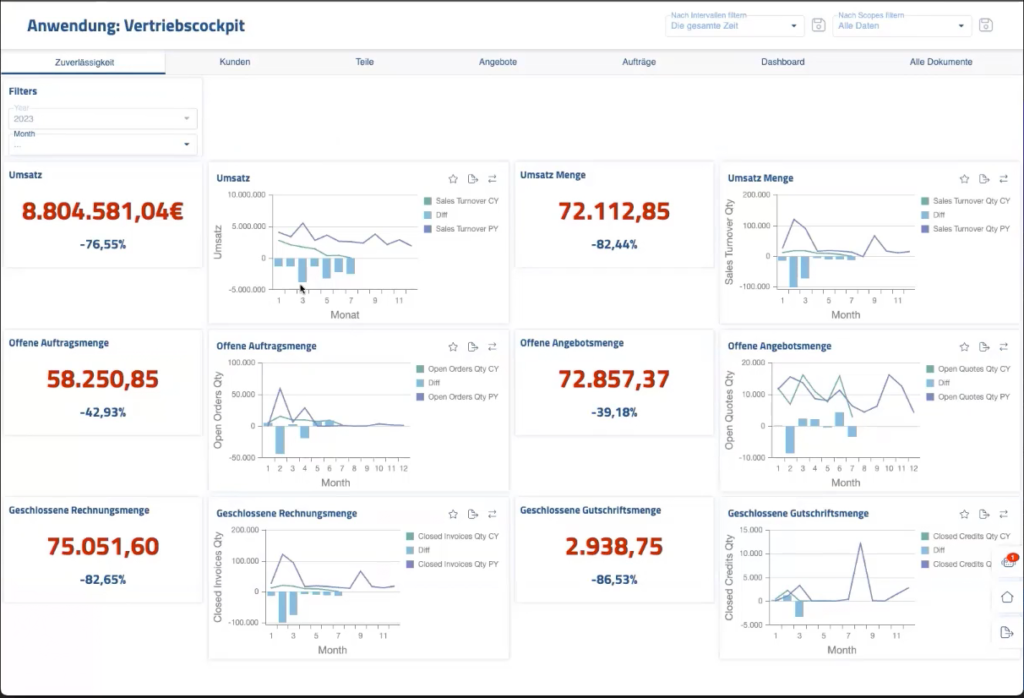Open the Month filter dropdown

tap(103, 144)
